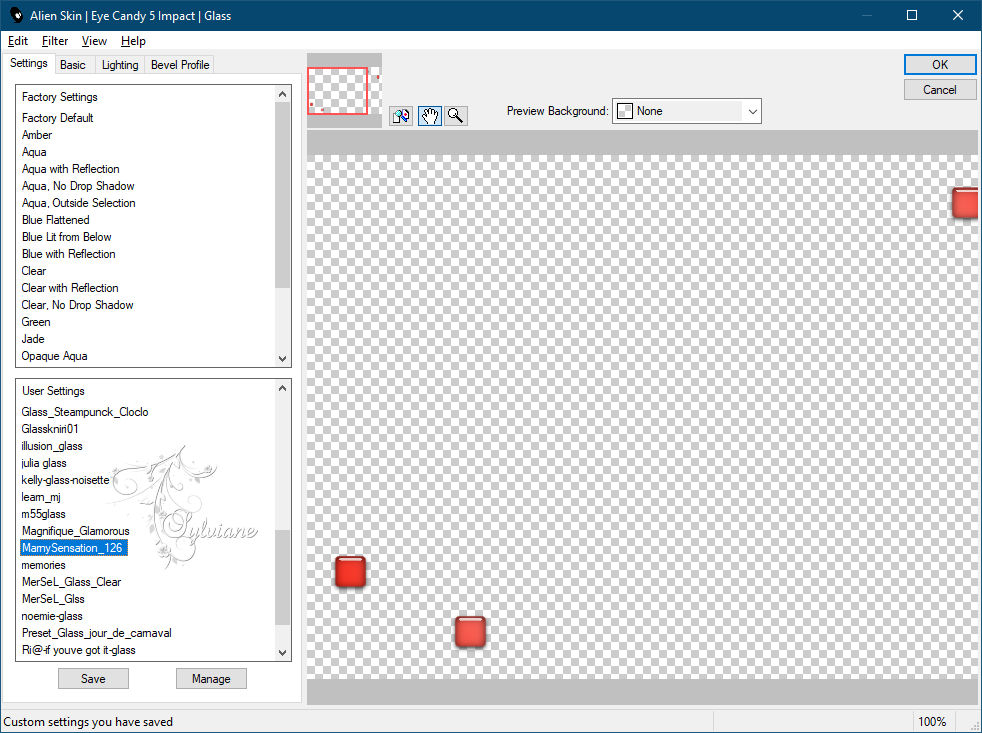Select the Clear preset
Image resolution: width=982 pixels, height=733 pixels.
tap(34, 271)
